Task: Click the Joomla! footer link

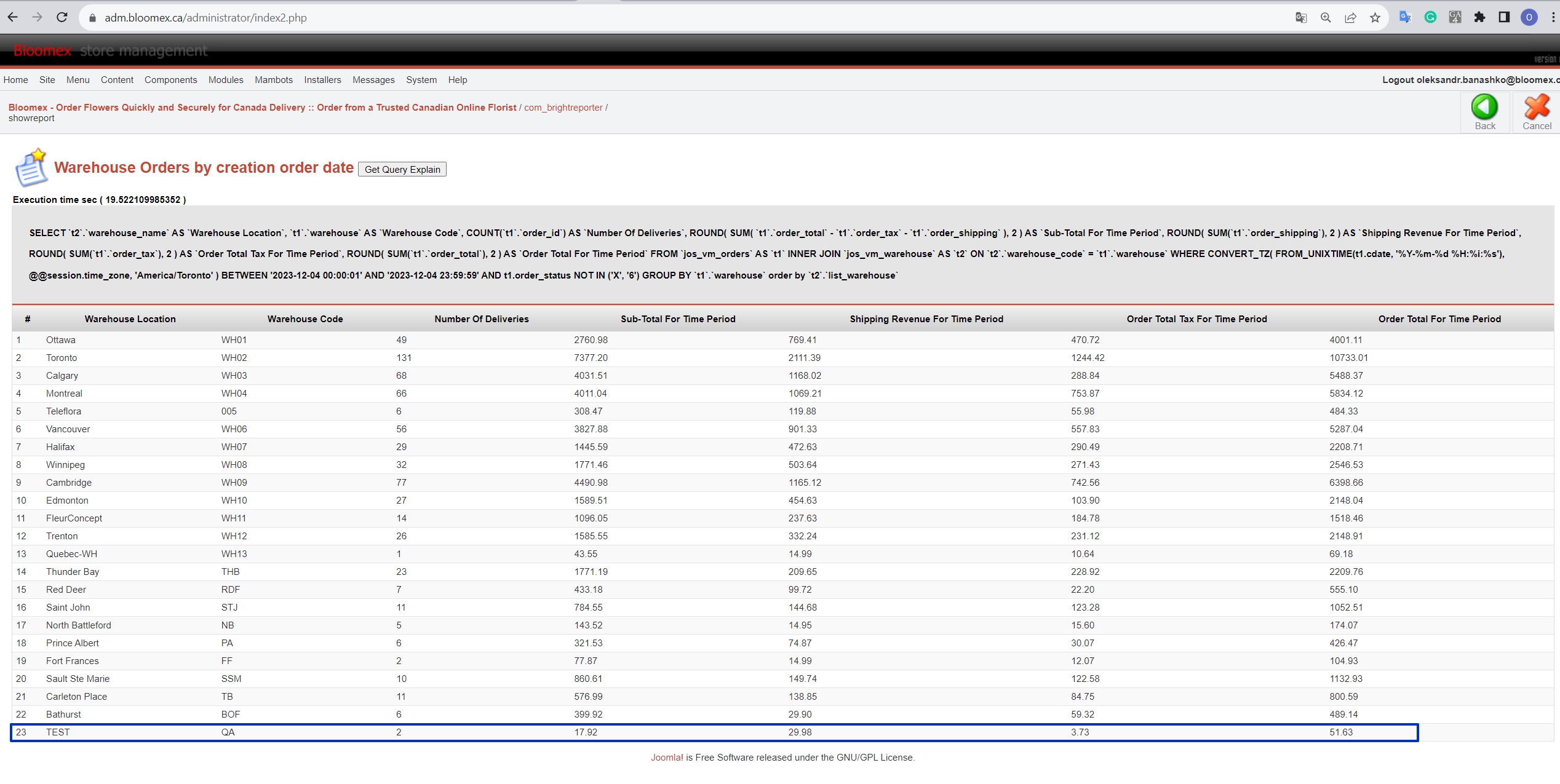Action: pos(667,758)
